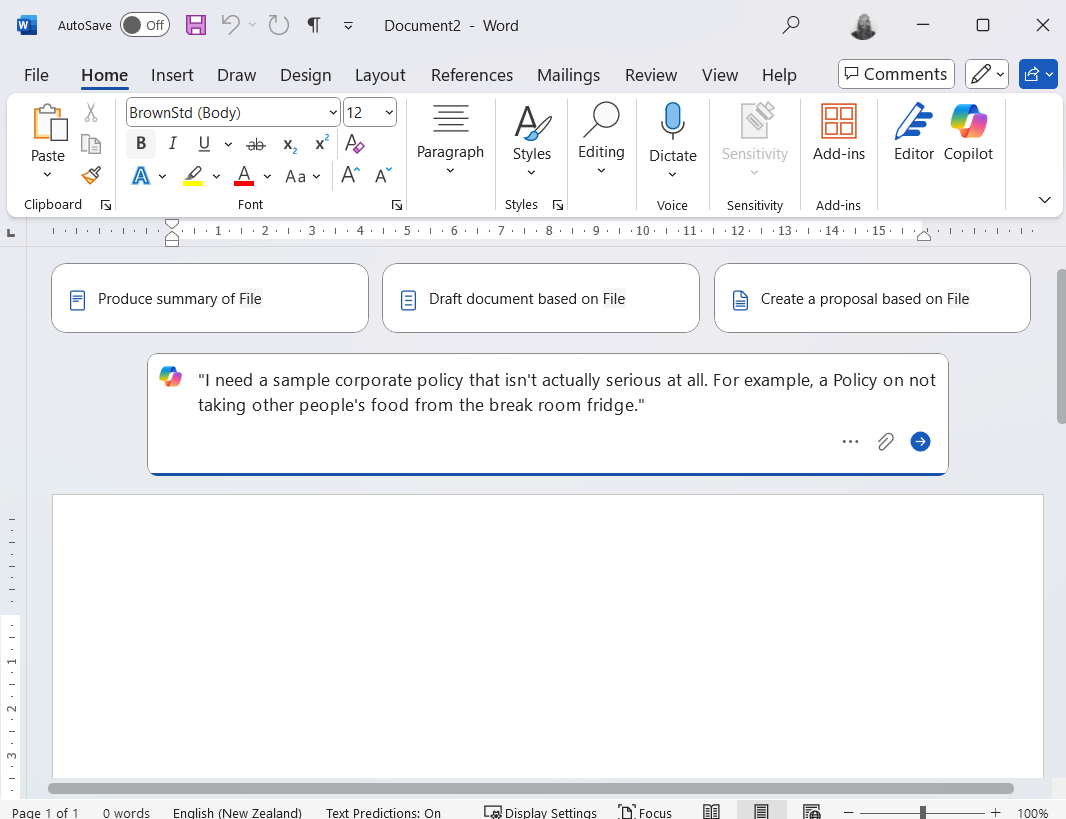Image resolution: width=1066 pixels, height=819 pixels.
Task: Adjust the zoom slider handle
Action: tap(923, 812)
